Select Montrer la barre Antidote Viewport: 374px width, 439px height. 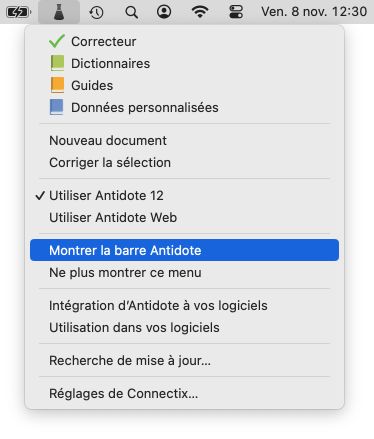coord(184,250)
